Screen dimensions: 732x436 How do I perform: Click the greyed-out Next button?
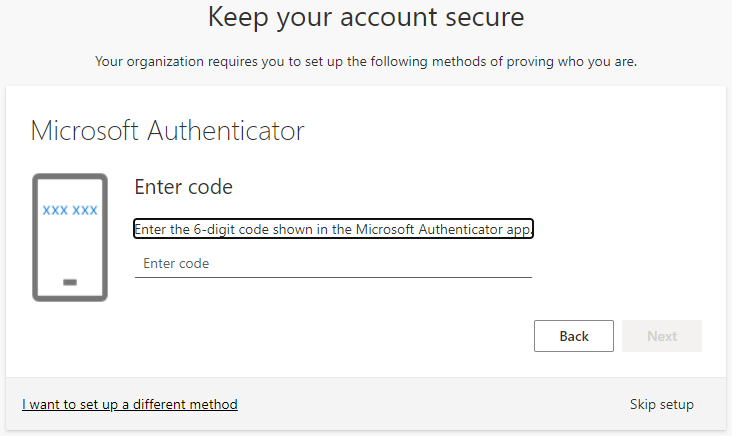[x=661, y=336]
